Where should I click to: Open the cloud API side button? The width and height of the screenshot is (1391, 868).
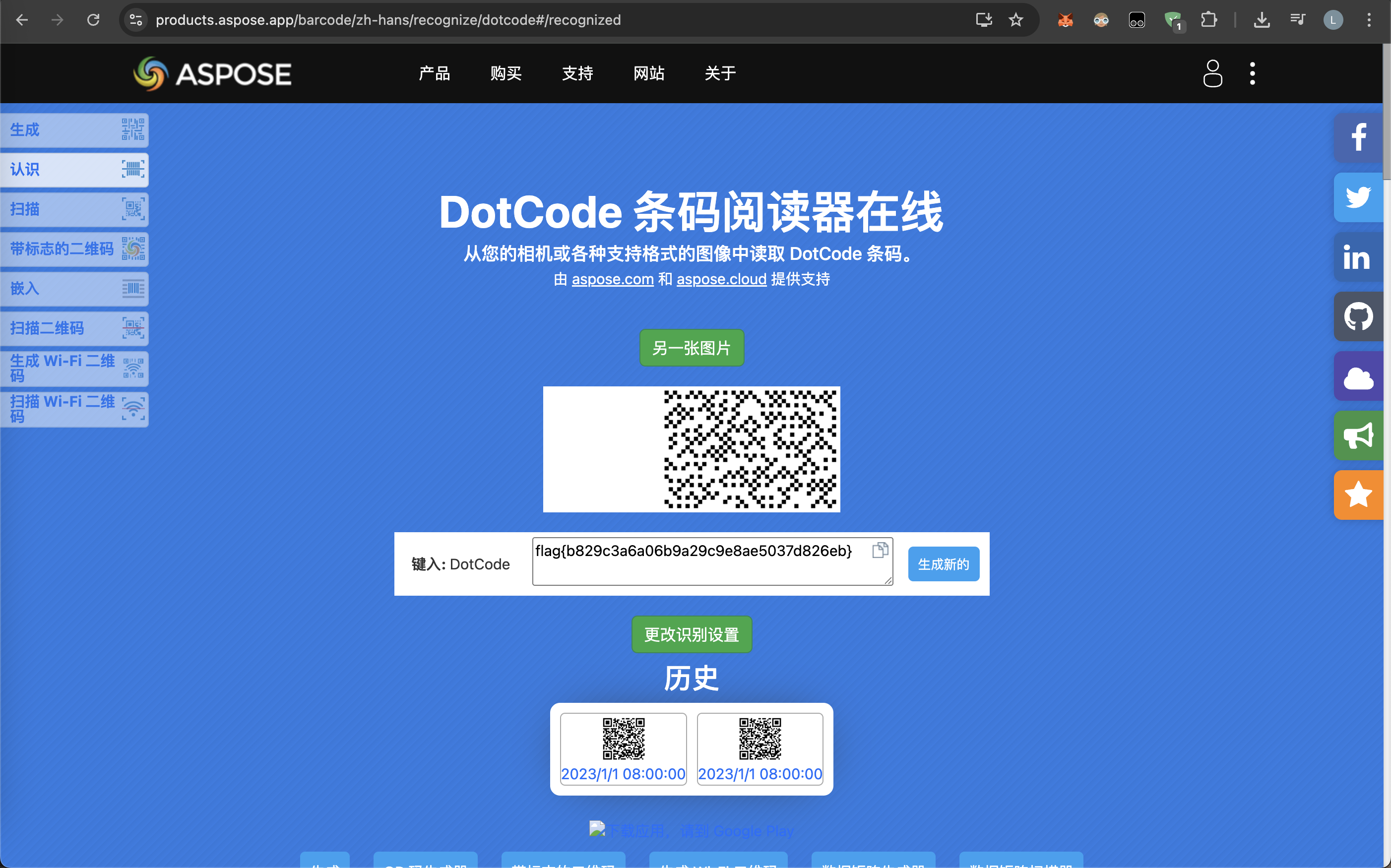pos(1358,376)
